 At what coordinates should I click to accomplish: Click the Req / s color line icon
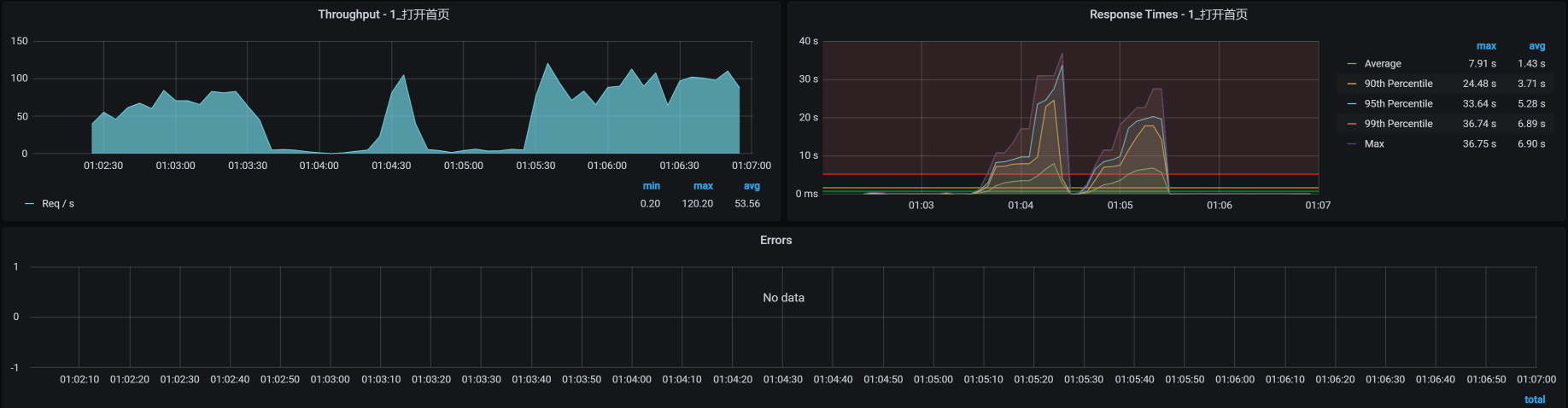tap(30, 204)
